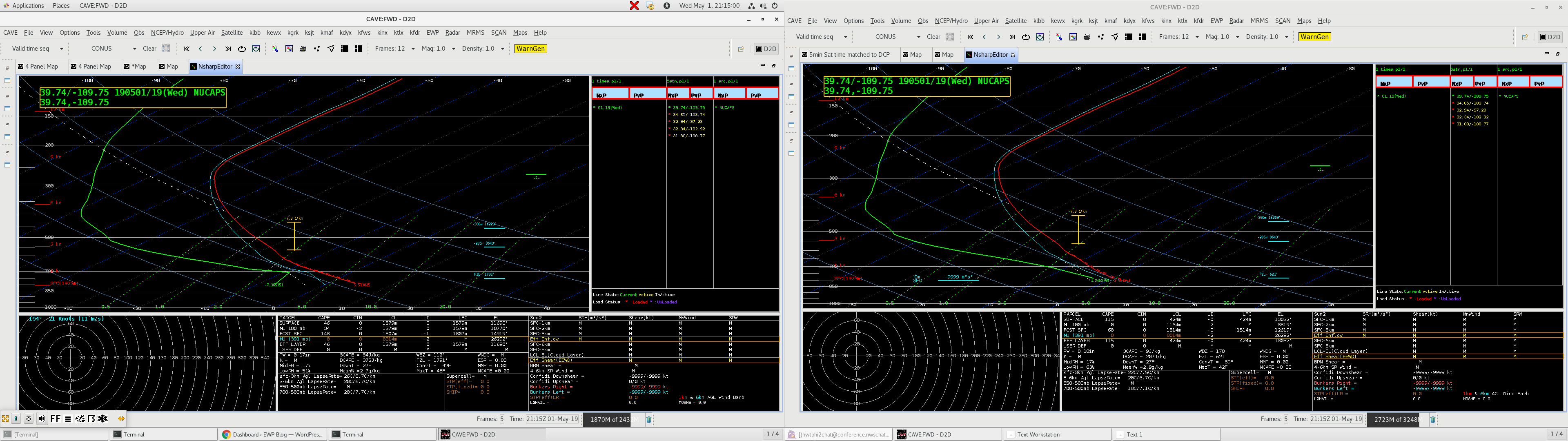This screenshot has width=1568, height=441.
Task: Click last frame icon in right CAVE toolbar
Action: pyautogui.click(x=1012, y=37)
